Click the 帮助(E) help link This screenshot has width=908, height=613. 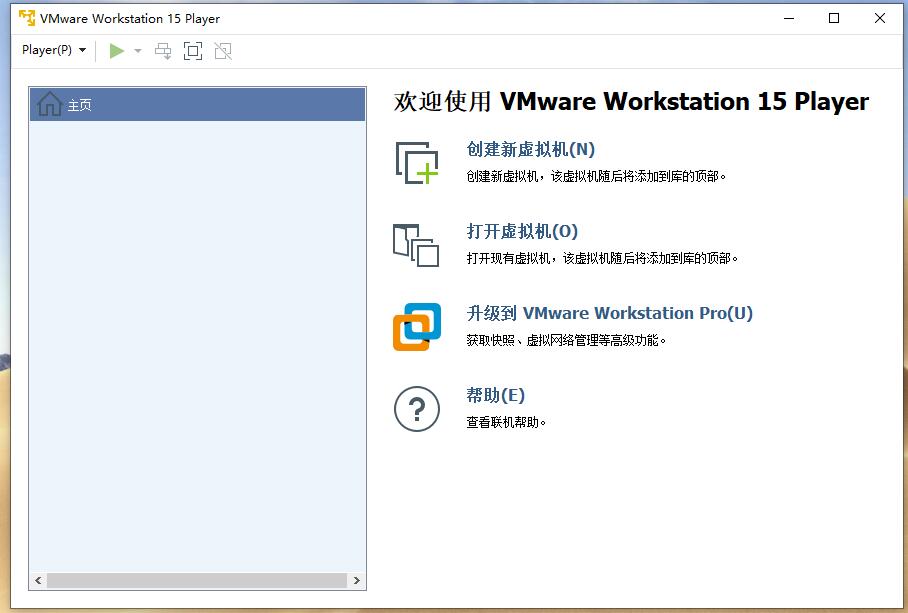(x=495, y=395)
